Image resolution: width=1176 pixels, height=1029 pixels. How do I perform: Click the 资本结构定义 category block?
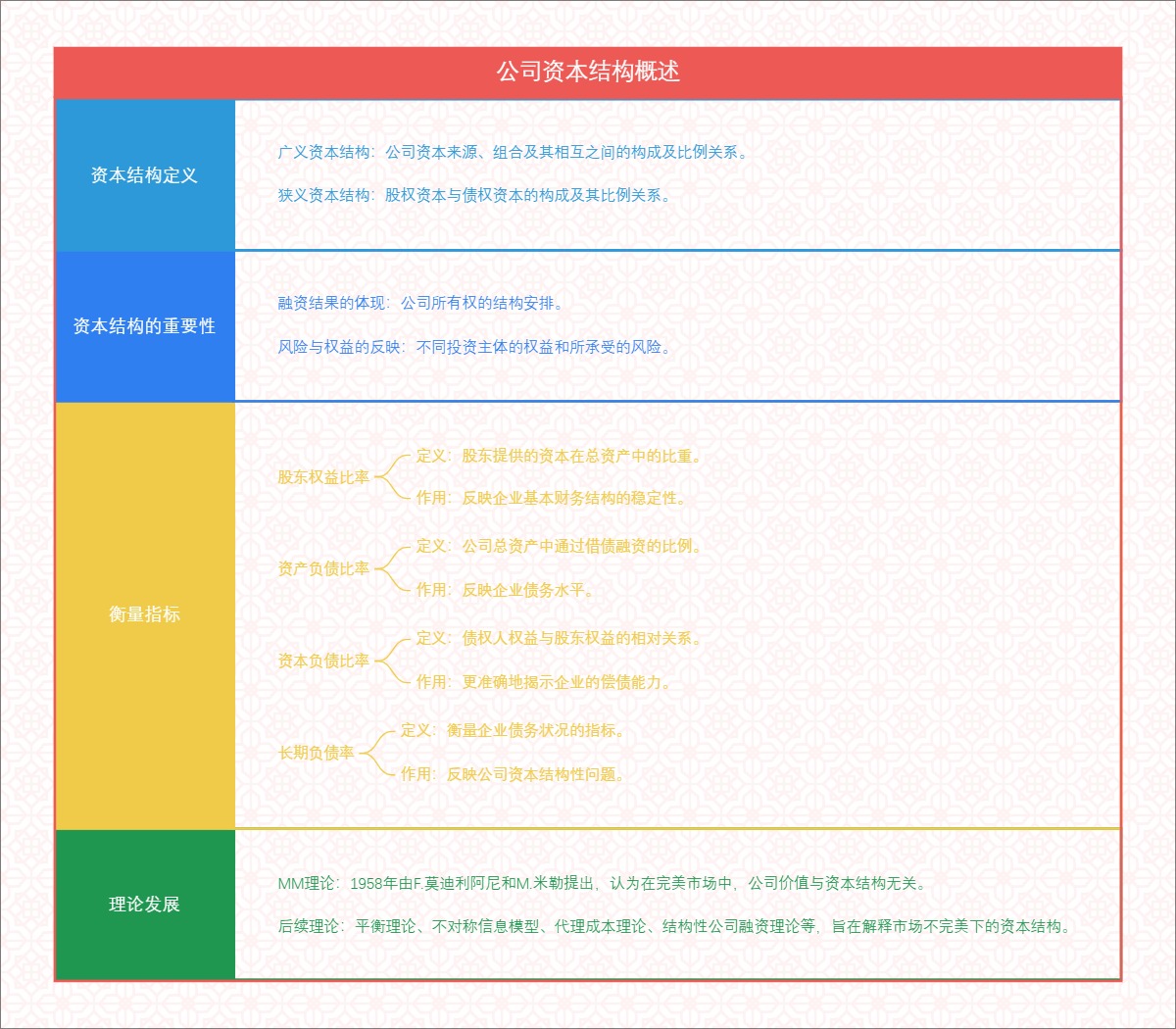pyautogui.click(x=145, y=173)
